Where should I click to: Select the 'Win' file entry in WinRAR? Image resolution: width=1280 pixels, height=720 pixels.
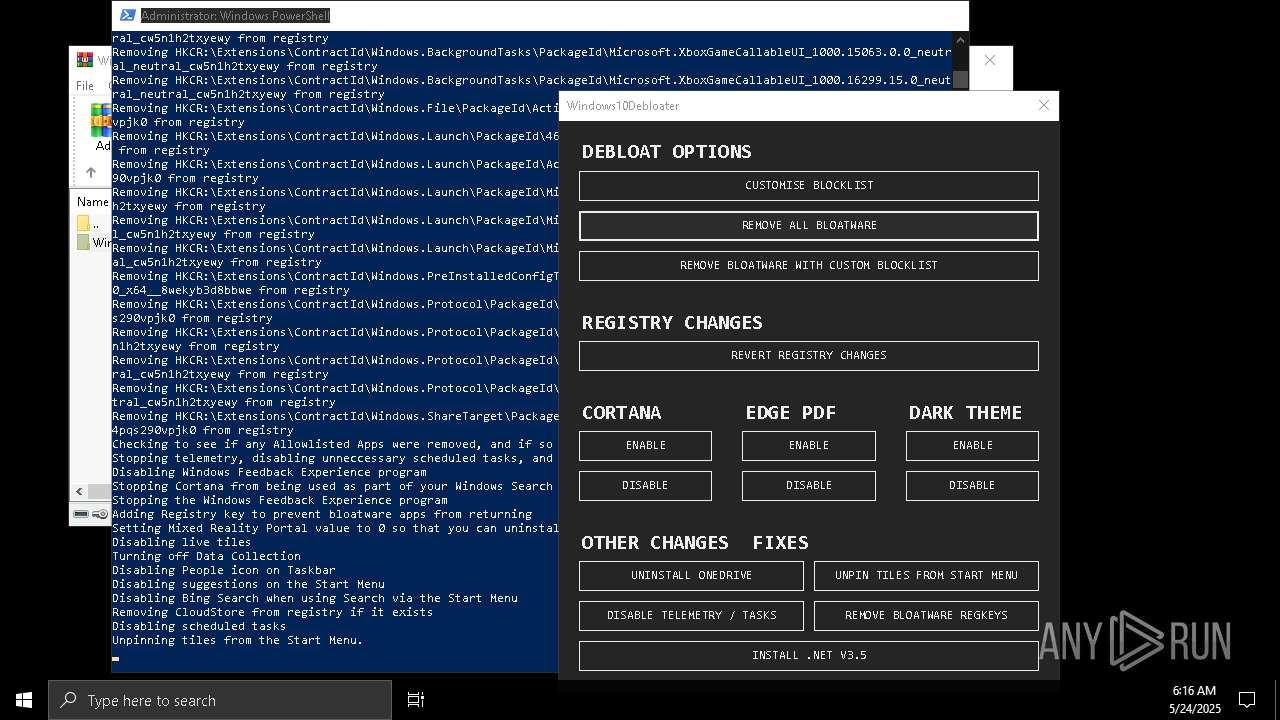point(93,242)
